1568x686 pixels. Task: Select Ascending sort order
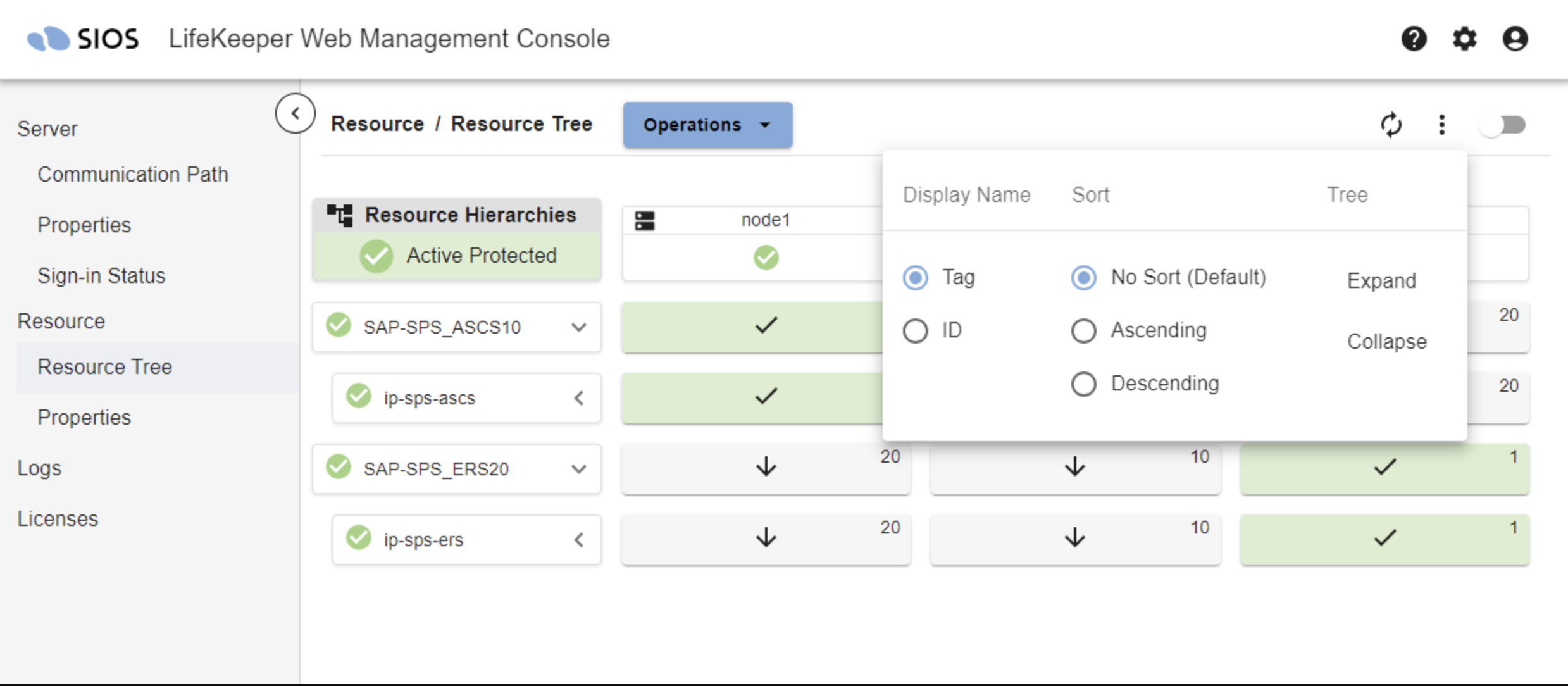pos(1084,330)
